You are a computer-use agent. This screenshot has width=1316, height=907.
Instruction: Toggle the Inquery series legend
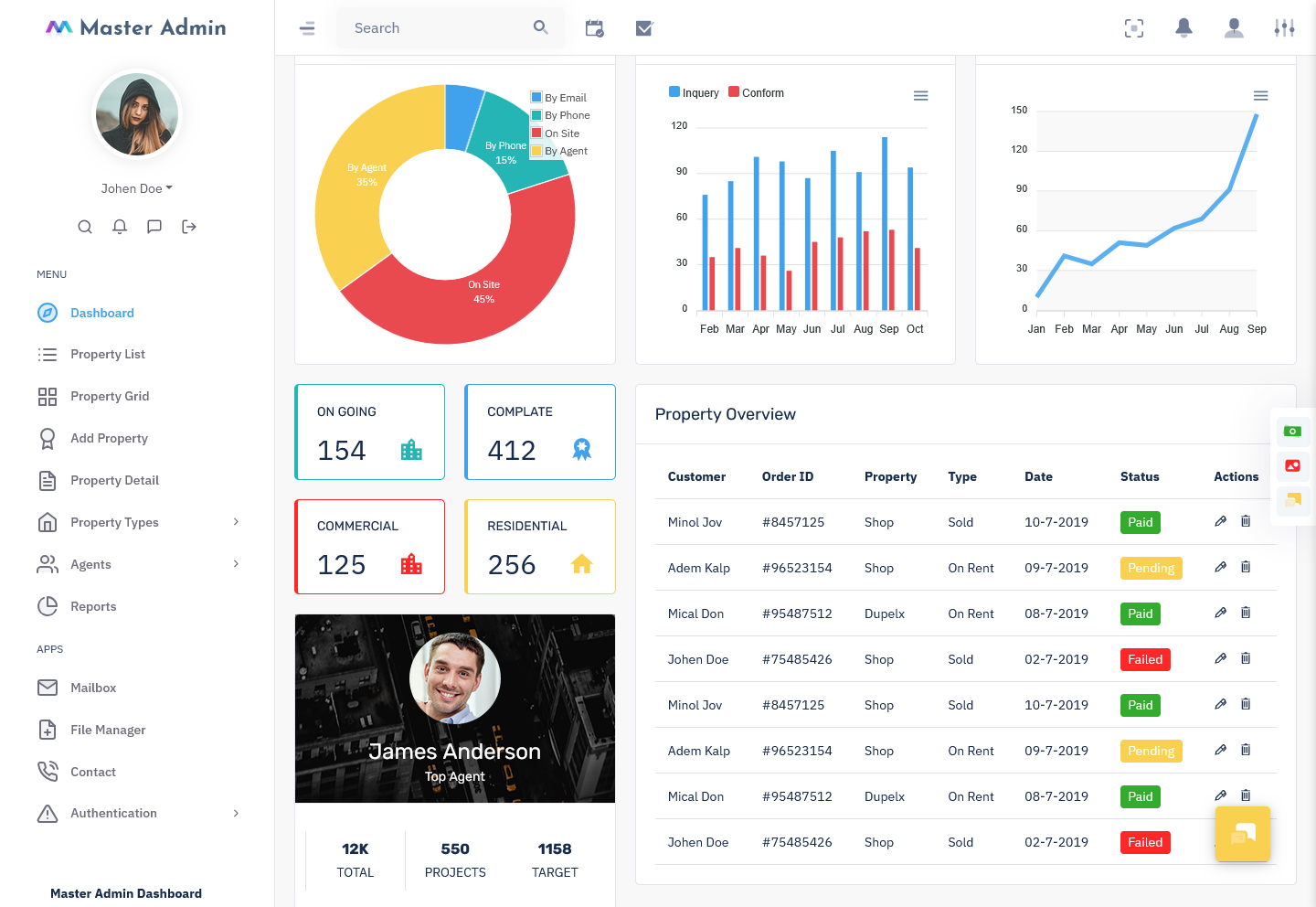coord(694,92)
